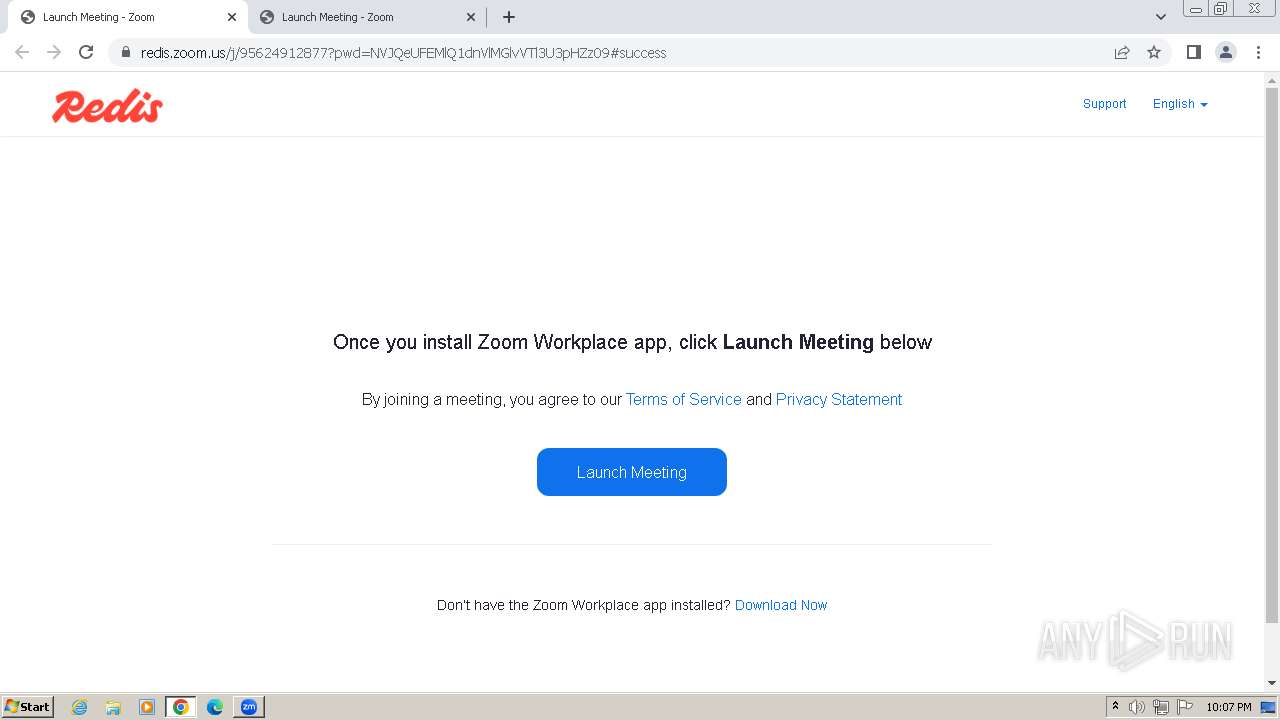
Task: Toggle the browser side panel icon
Action: click(x=1193, y=52)
